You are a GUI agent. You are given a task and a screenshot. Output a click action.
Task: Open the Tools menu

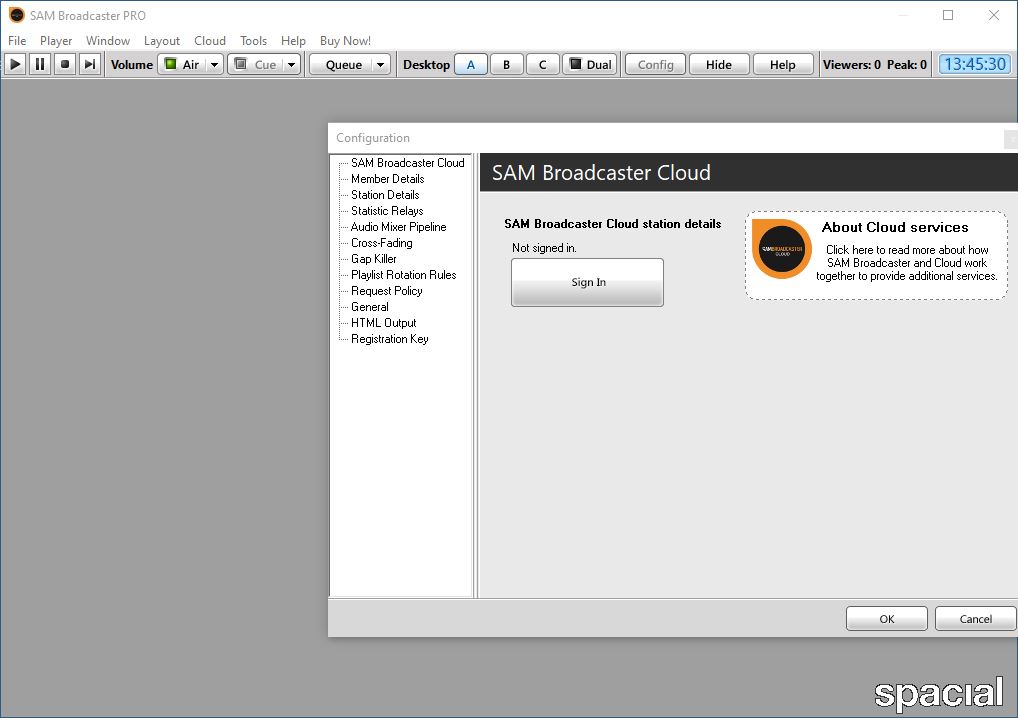click(x=253, y=40)
